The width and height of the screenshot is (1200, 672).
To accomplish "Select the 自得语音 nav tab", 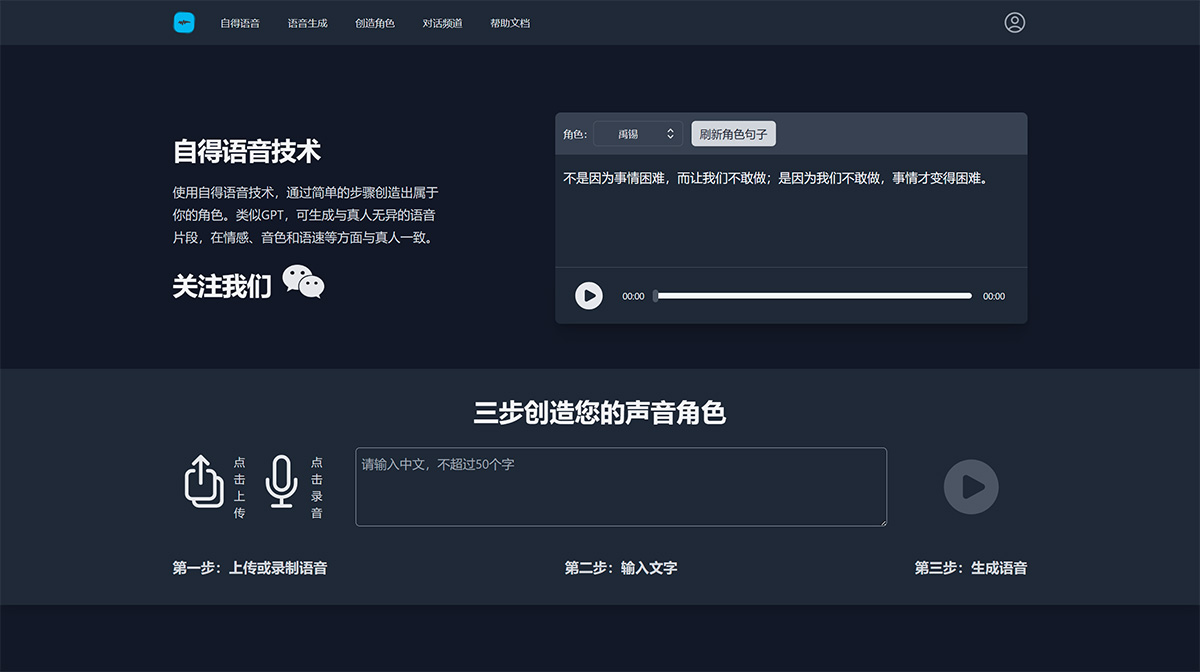I will point(240,22).
